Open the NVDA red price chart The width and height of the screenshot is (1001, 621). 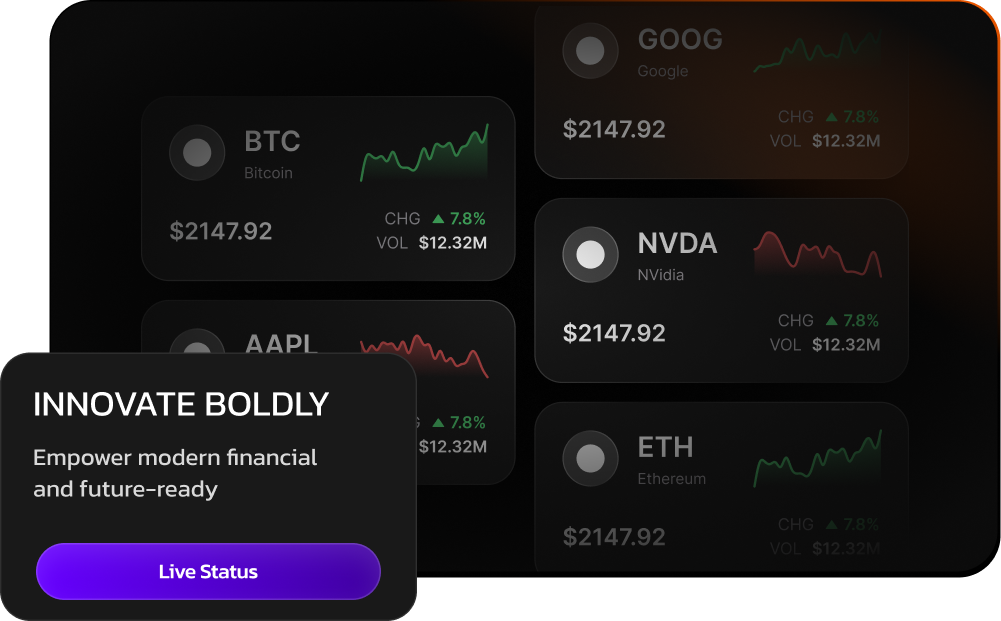click(817, 253)
